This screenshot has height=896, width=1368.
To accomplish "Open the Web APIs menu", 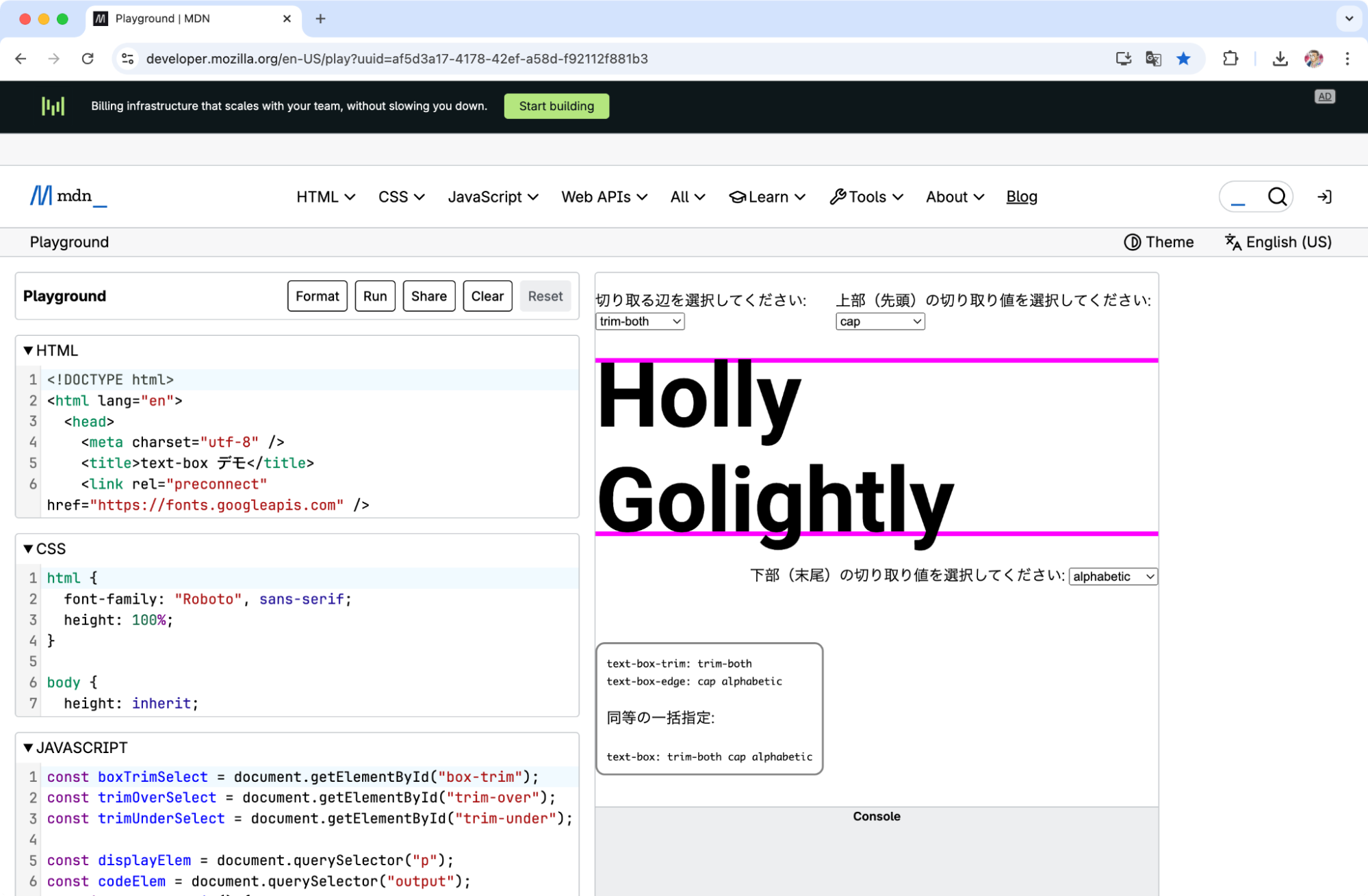I will tap(604, 197).
